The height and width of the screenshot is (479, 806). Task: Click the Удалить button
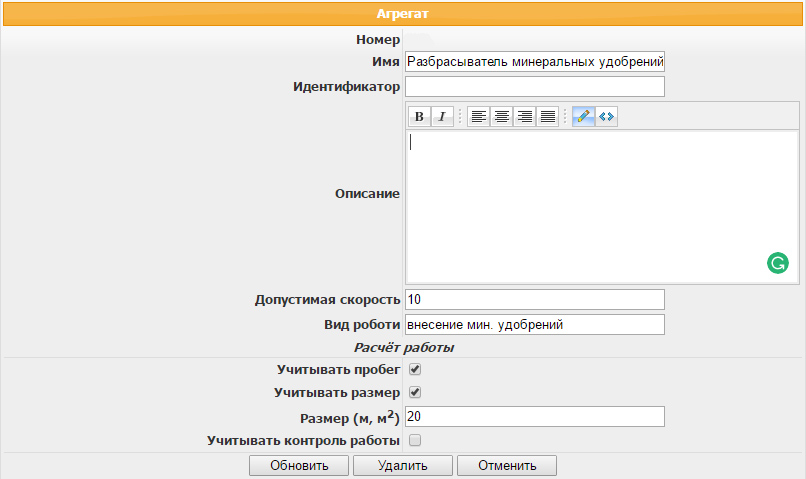tap(403, 466)
